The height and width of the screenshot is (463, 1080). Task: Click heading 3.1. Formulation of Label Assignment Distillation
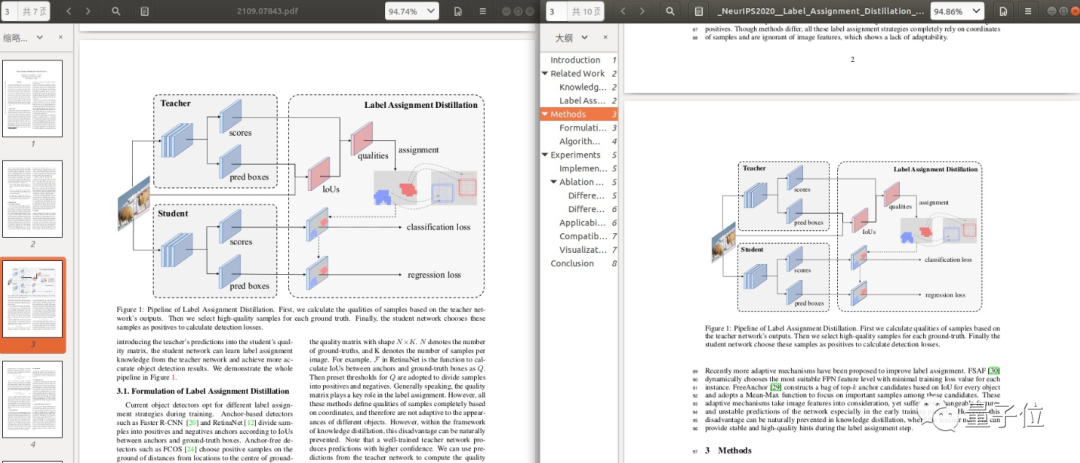click(203, 391)
